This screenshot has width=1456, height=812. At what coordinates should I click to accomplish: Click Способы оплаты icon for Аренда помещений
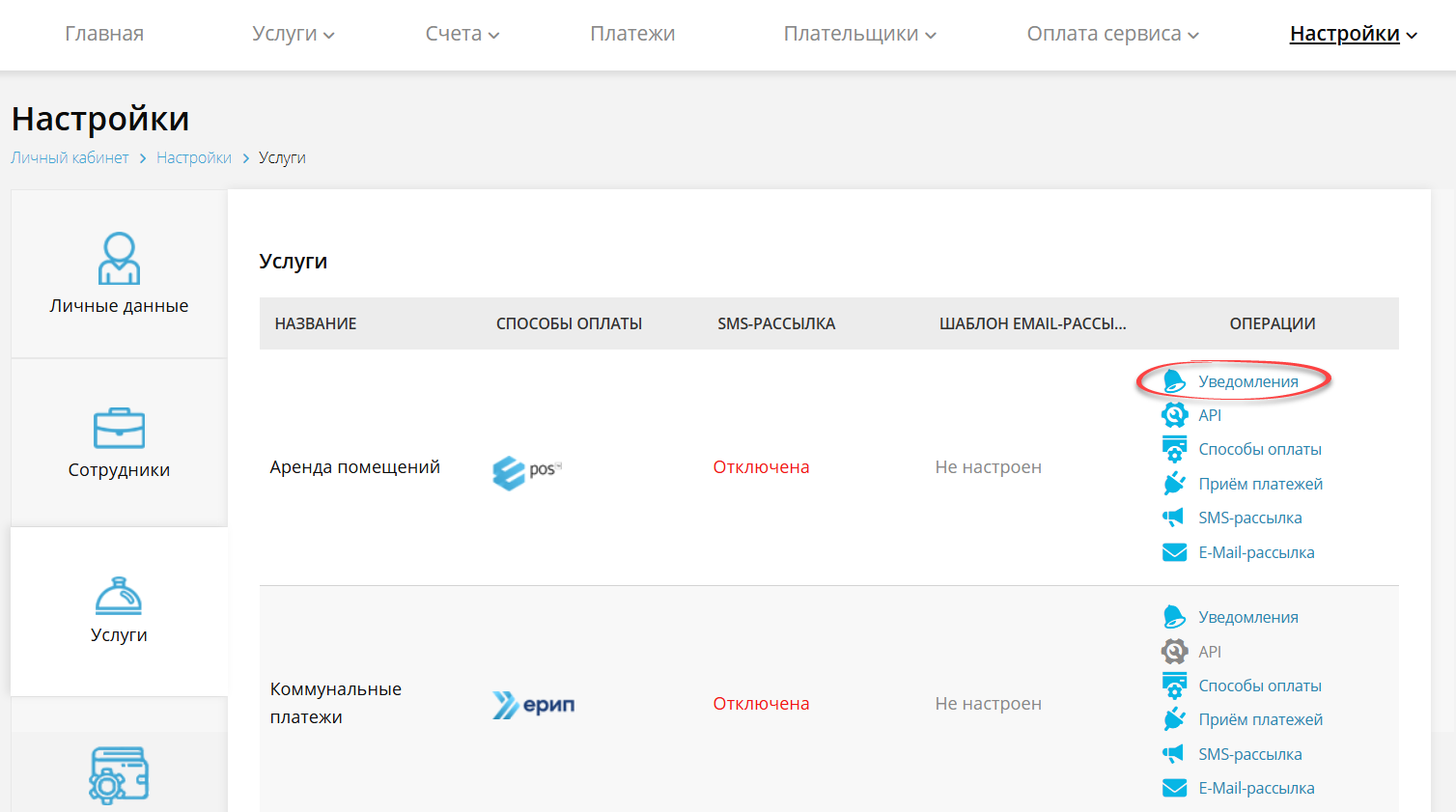[x=1174, y=449]
